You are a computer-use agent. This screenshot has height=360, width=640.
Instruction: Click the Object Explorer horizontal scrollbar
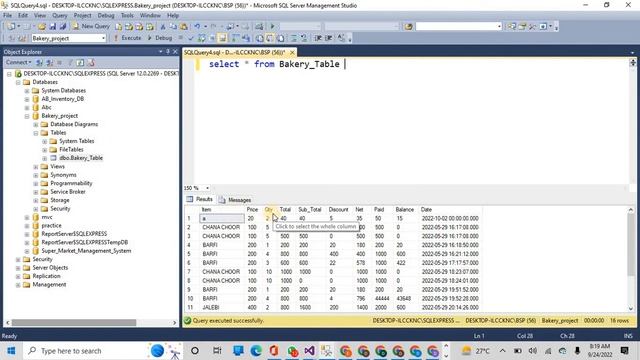[x=73, y=322]
